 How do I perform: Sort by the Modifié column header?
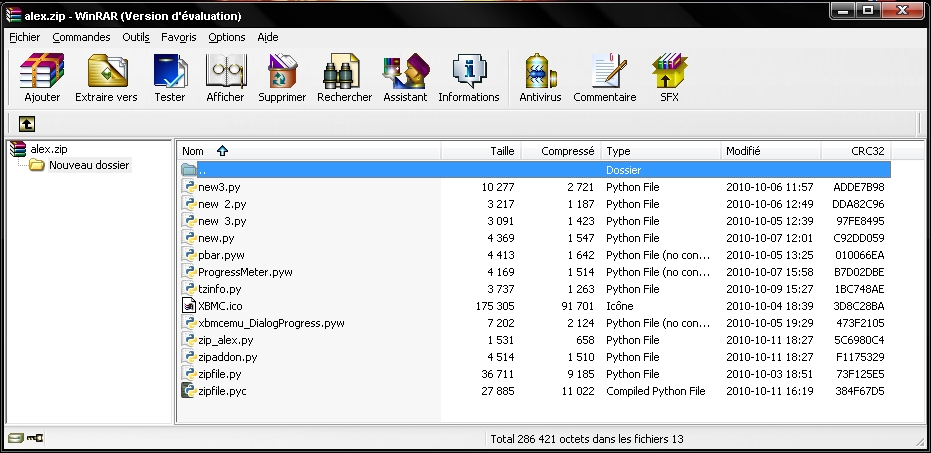pos(743,151)
